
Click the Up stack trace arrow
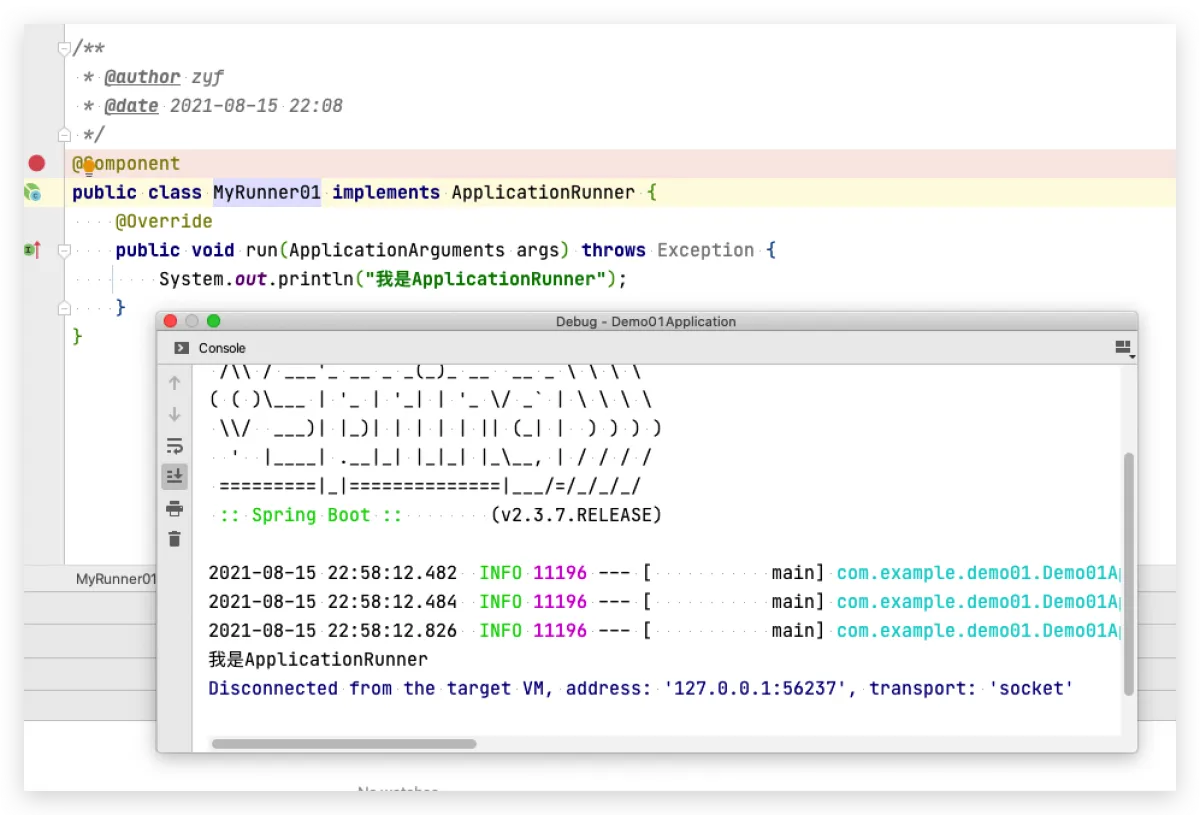point(175,383)
